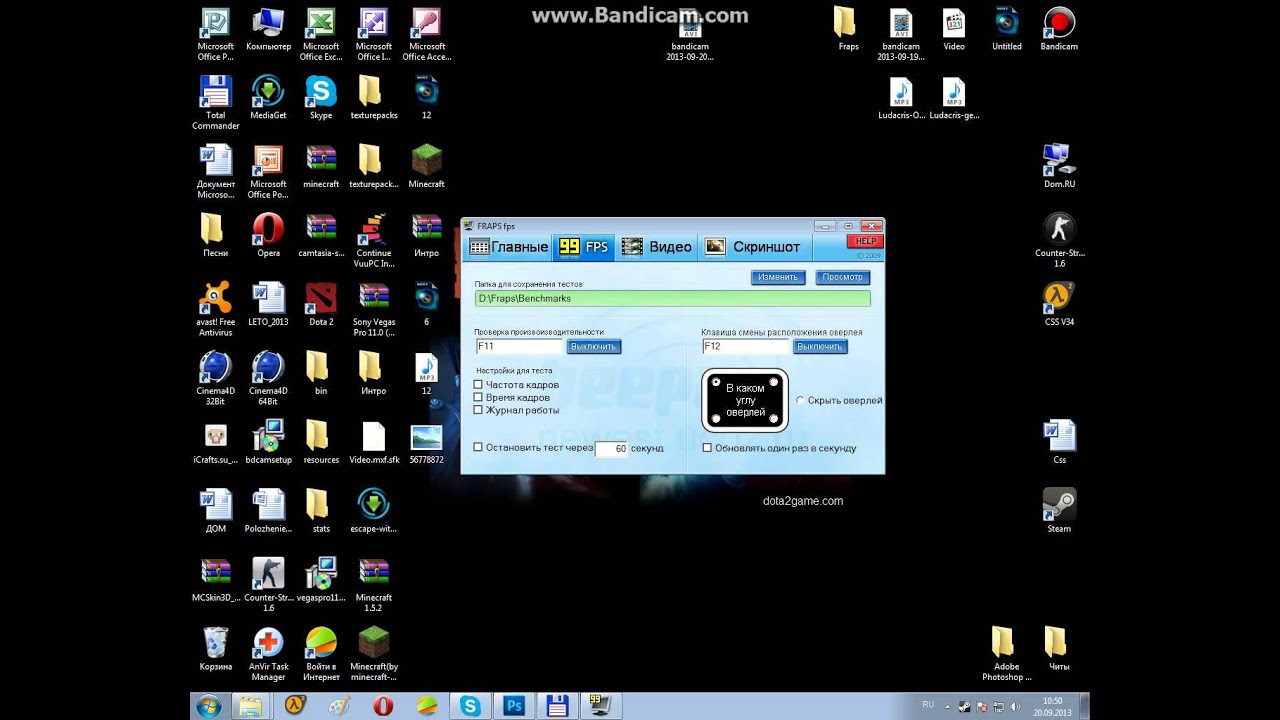
Task: Open the Total Commander desktop shortcut
Action: pos(215,102)
